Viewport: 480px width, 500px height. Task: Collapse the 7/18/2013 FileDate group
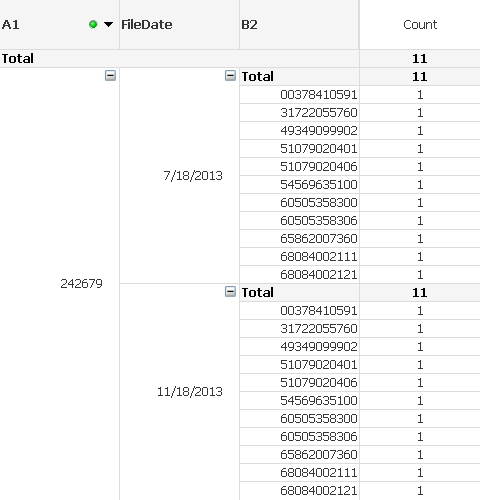[230, 76]
